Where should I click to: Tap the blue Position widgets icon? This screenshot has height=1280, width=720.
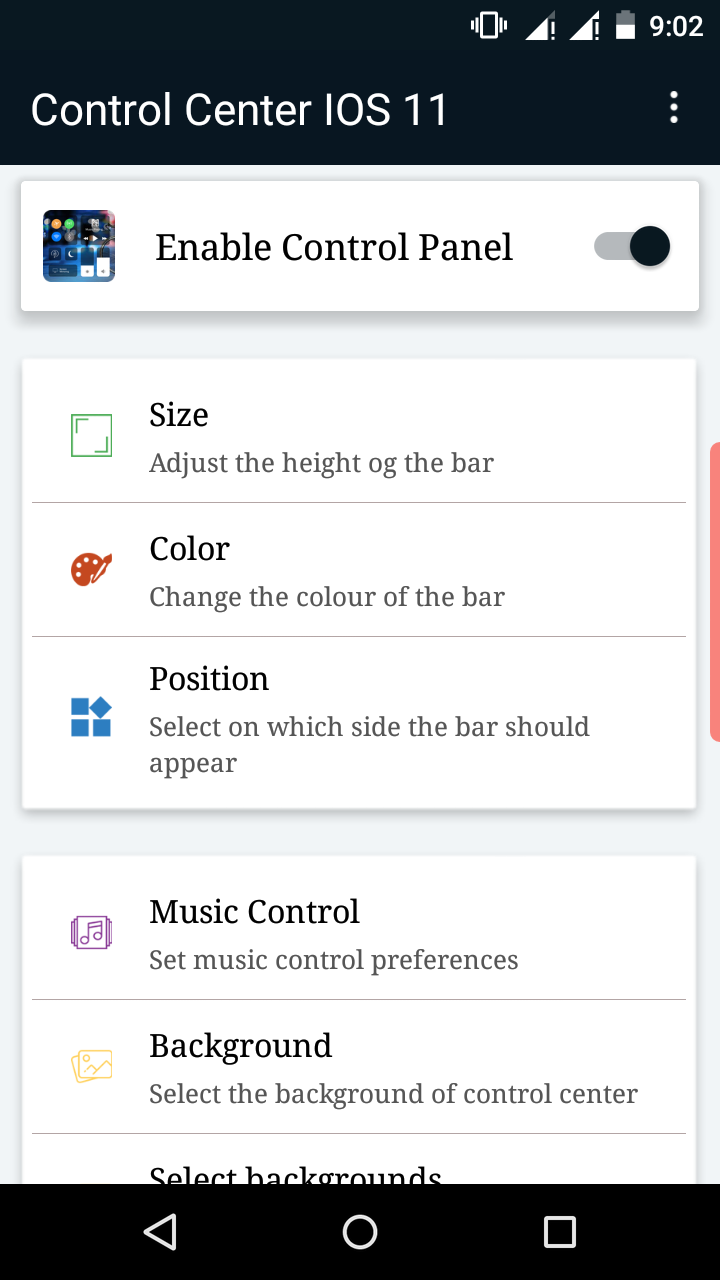tap(91, 717)
